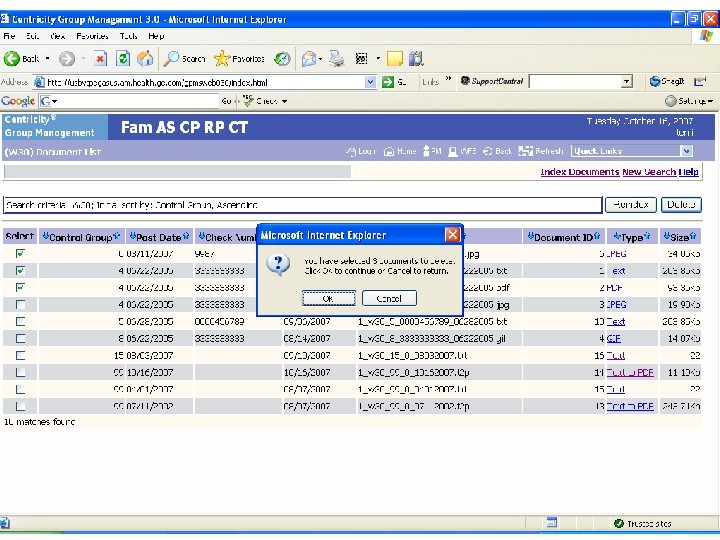This screenshot has height=540, width=720.
Task: Uncheck the Text document row checkbox
Action: 20,270
